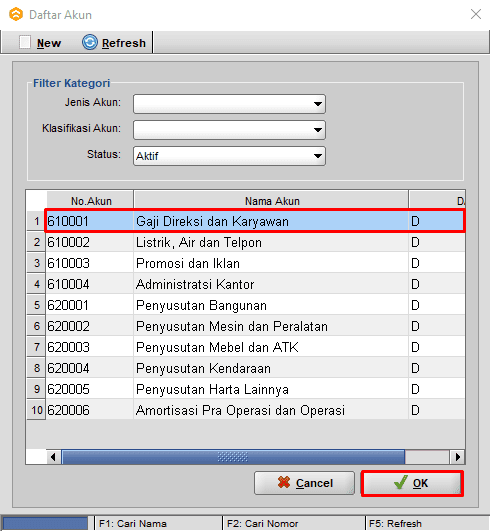Click the scroll right arrow
Viewport: 490px width, 531px height.
point(457,457)
